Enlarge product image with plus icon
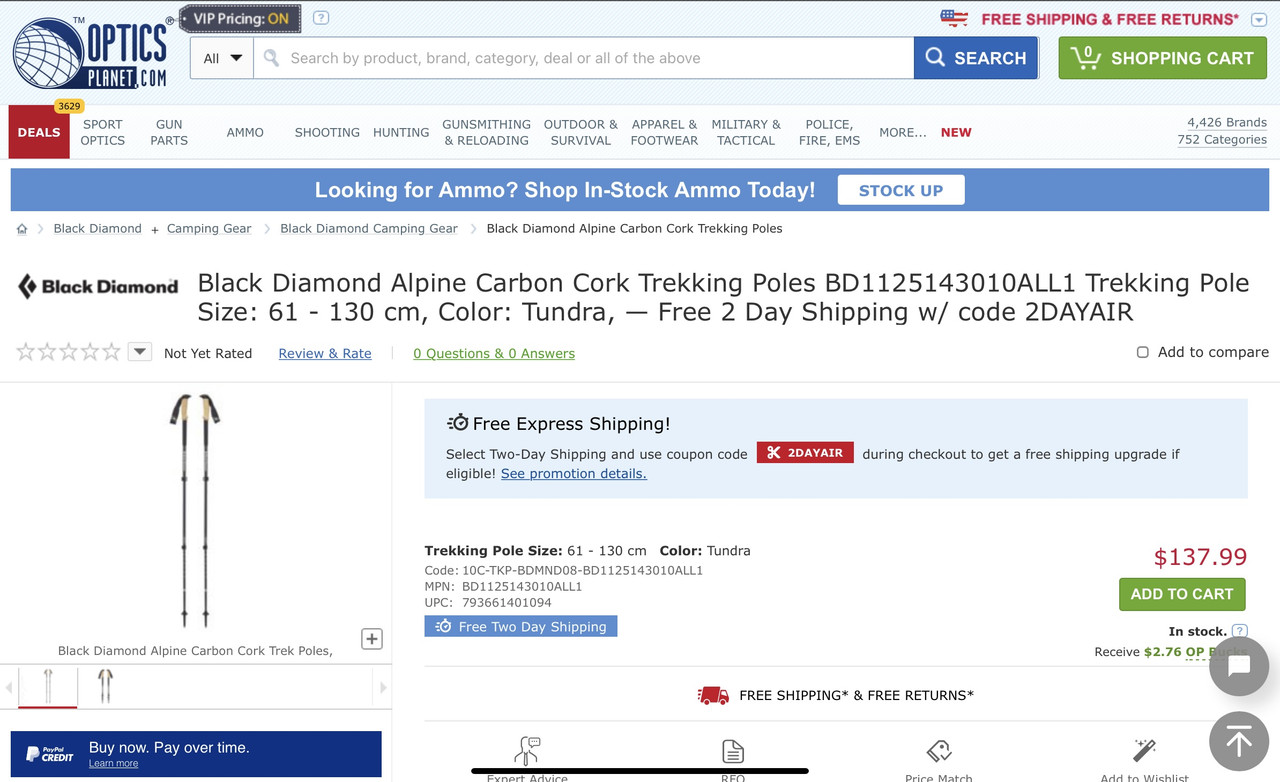The width and height of the screenshot is (1280, 782). point(372,639)
